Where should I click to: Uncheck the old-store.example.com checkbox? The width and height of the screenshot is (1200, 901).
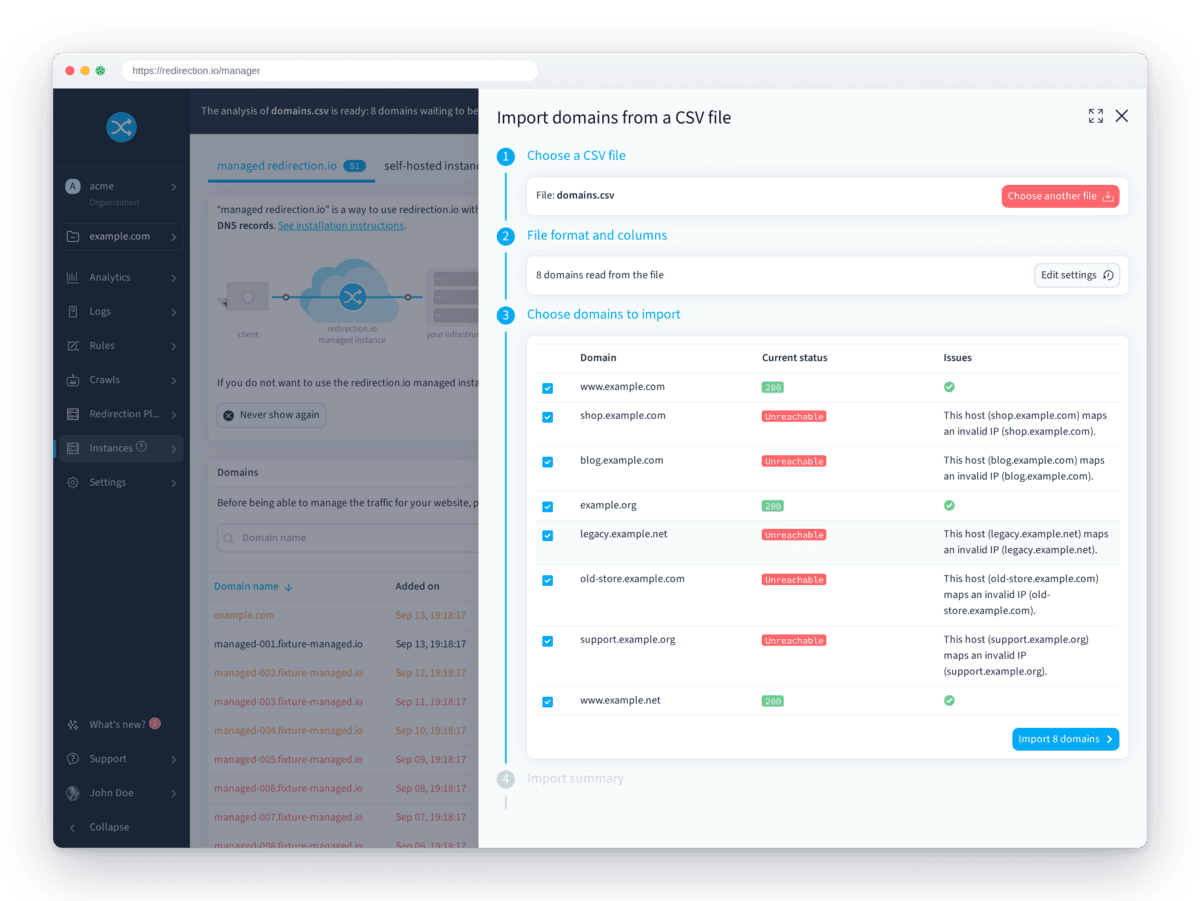547,581
